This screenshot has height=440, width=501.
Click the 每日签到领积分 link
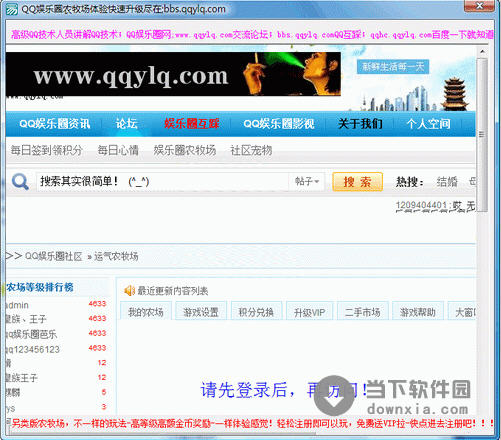(x=46, y=150)
